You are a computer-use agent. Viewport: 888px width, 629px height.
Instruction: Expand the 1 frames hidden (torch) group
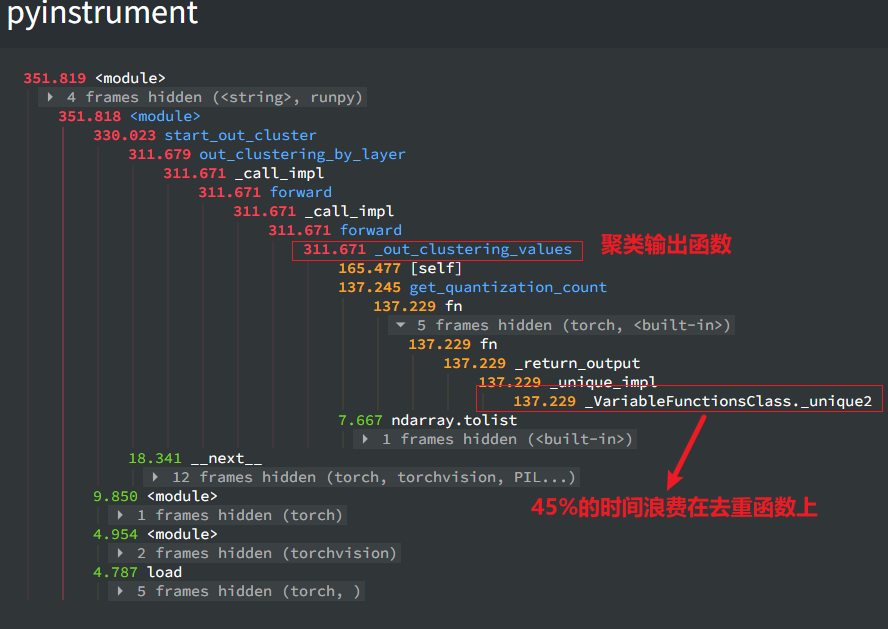[x=229, y=515]
